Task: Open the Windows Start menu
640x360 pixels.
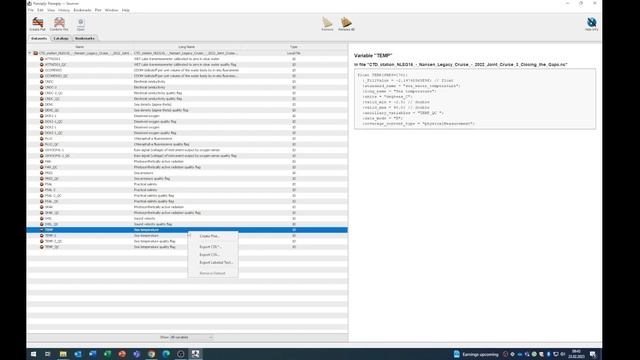Action: [33, 354]
